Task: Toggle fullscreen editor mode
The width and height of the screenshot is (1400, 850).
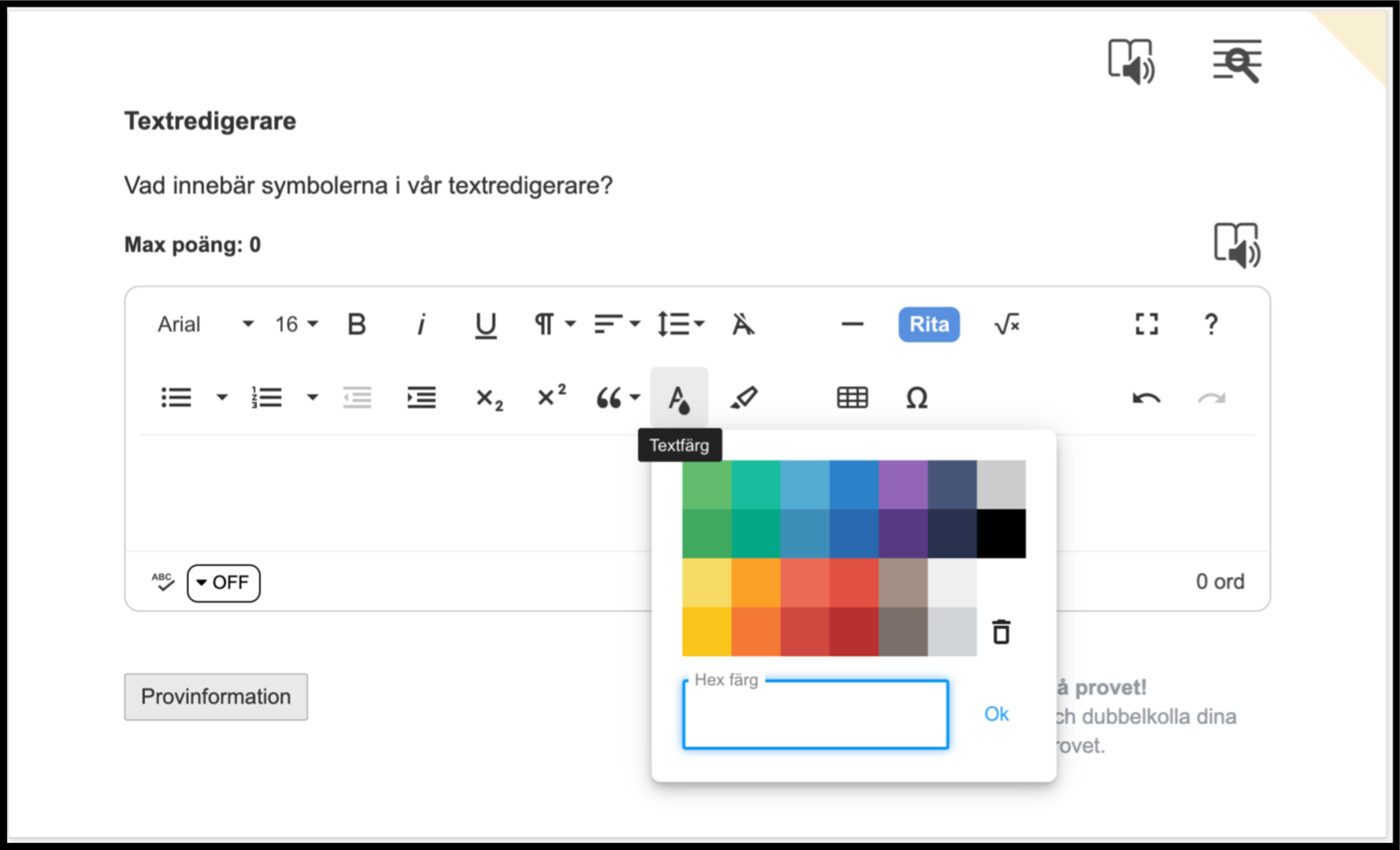Action: [x=1147, y=324]
